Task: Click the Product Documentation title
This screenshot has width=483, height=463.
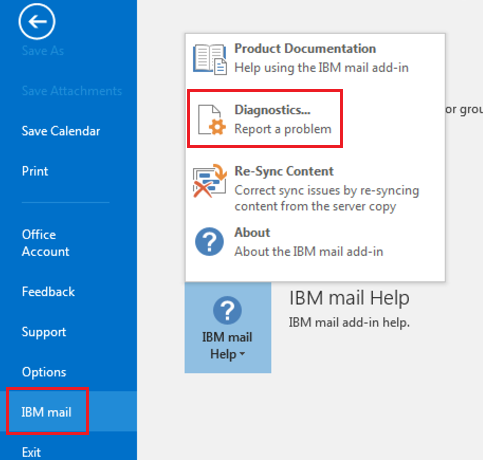Action: [x=305, y=49]
